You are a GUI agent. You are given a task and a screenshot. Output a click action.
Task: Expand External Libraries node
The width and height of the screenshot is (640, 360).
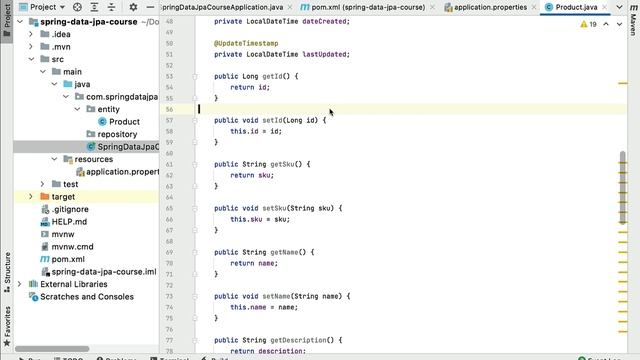[x=20, y=284]
